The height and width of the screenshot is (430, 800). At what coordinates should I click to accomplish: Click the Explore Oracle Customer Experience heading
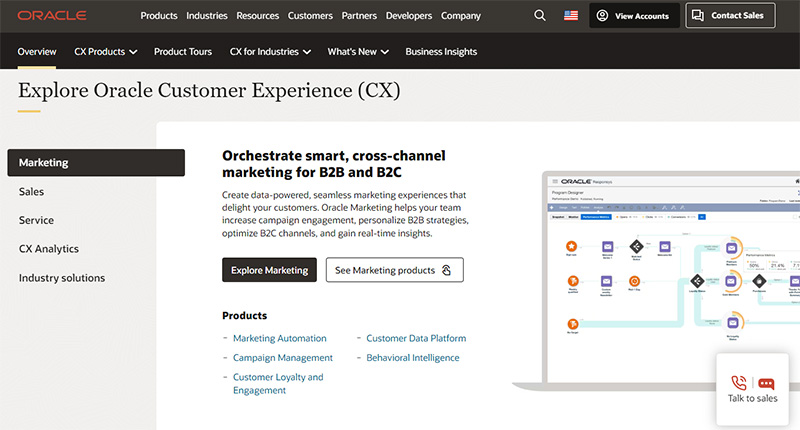tap(209, 90)
